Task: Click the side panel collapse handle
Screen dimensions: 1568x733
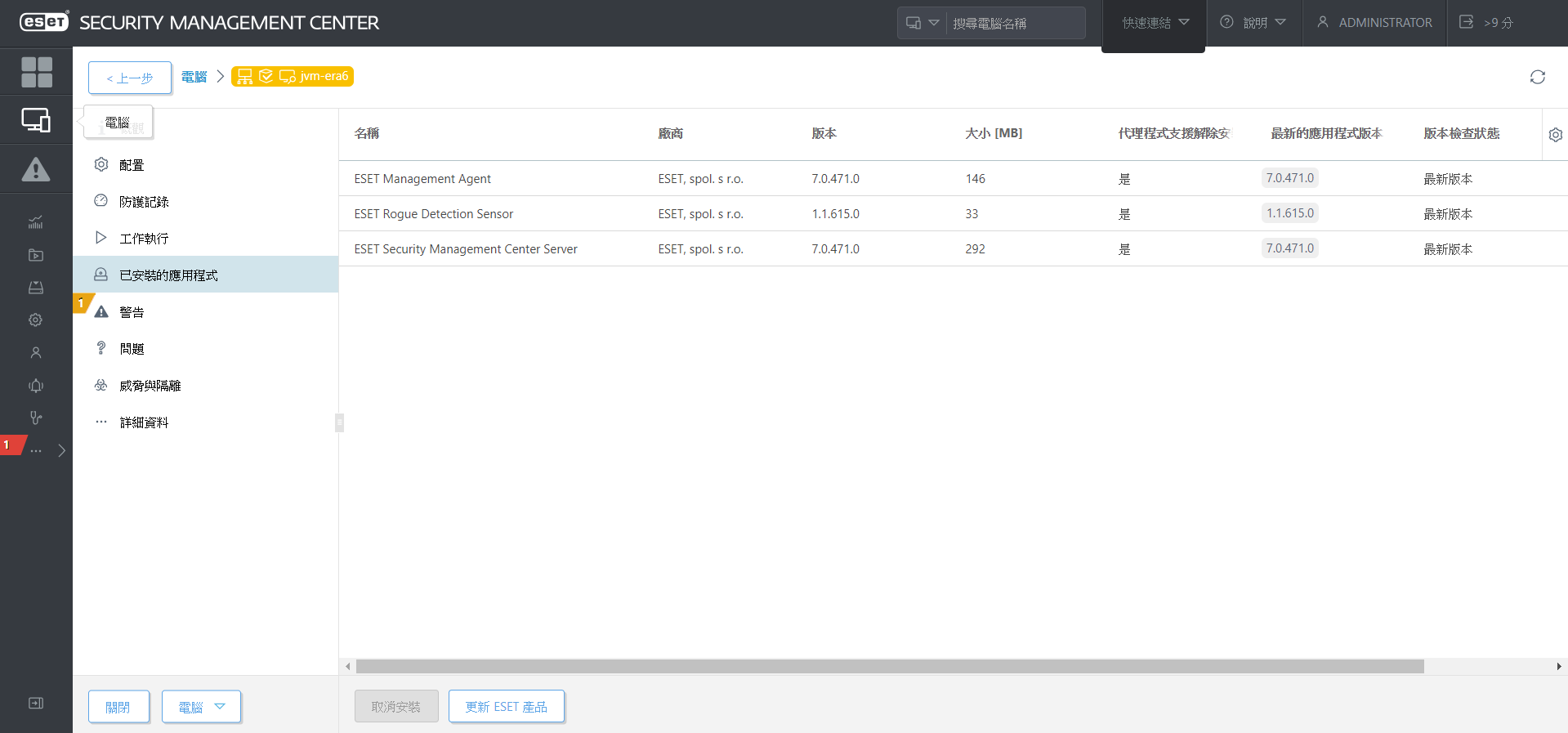Action: pos(339,422)
